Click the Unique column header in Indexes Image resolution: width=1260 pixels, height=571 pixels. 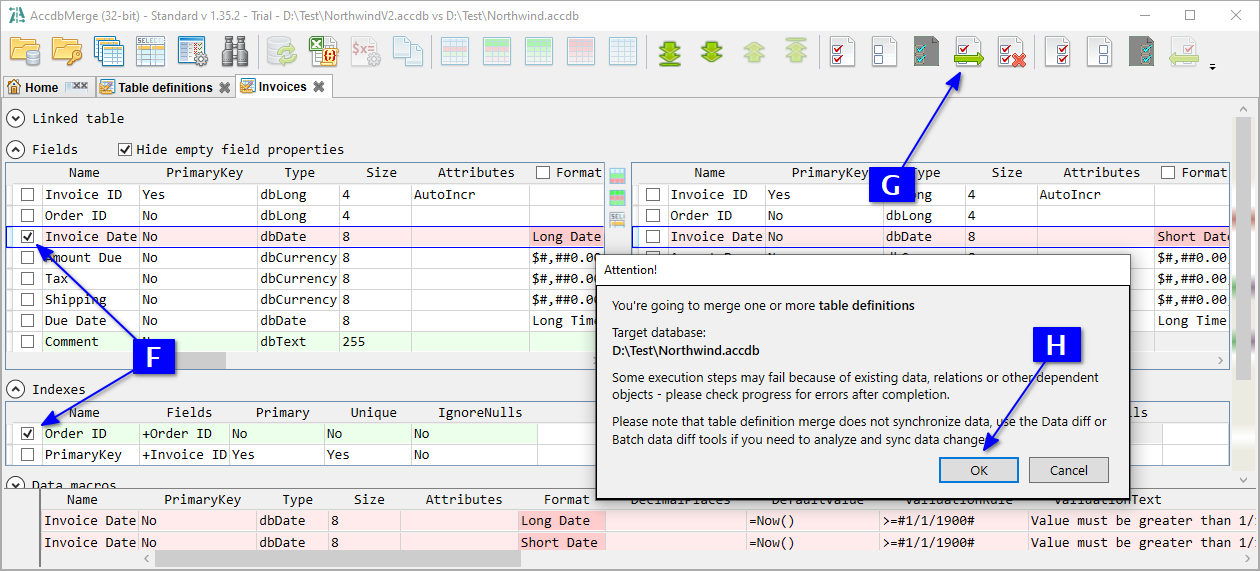pos(373,412)
